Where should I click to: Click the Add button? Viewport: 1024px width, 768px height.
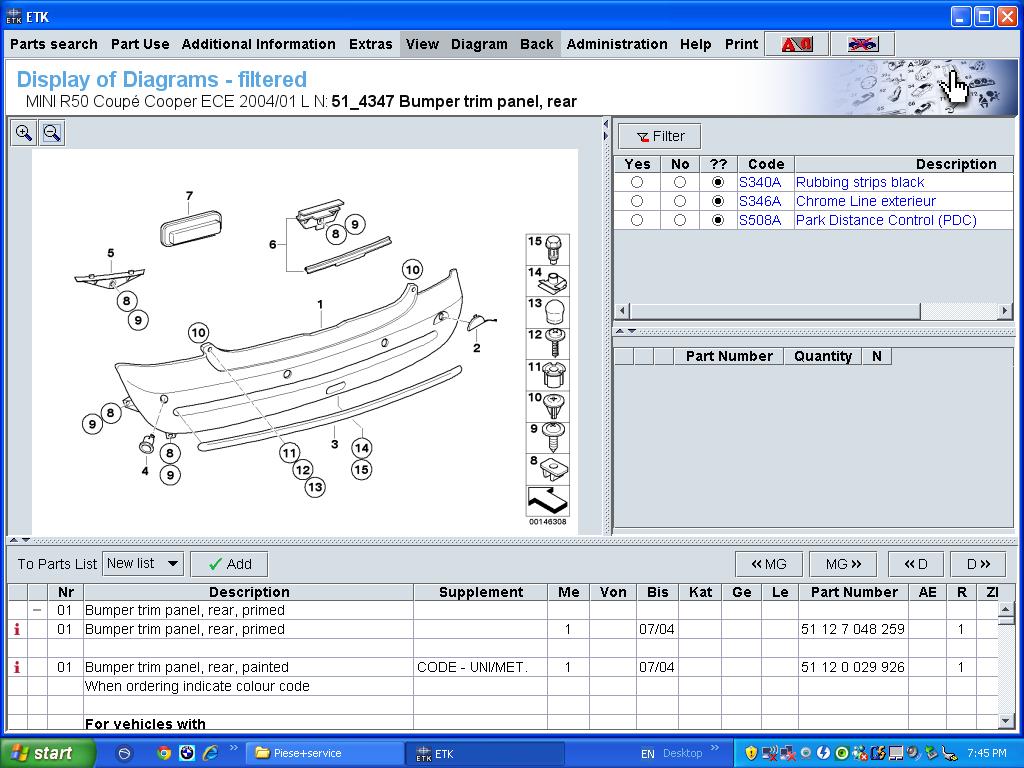tap(229, 564)
